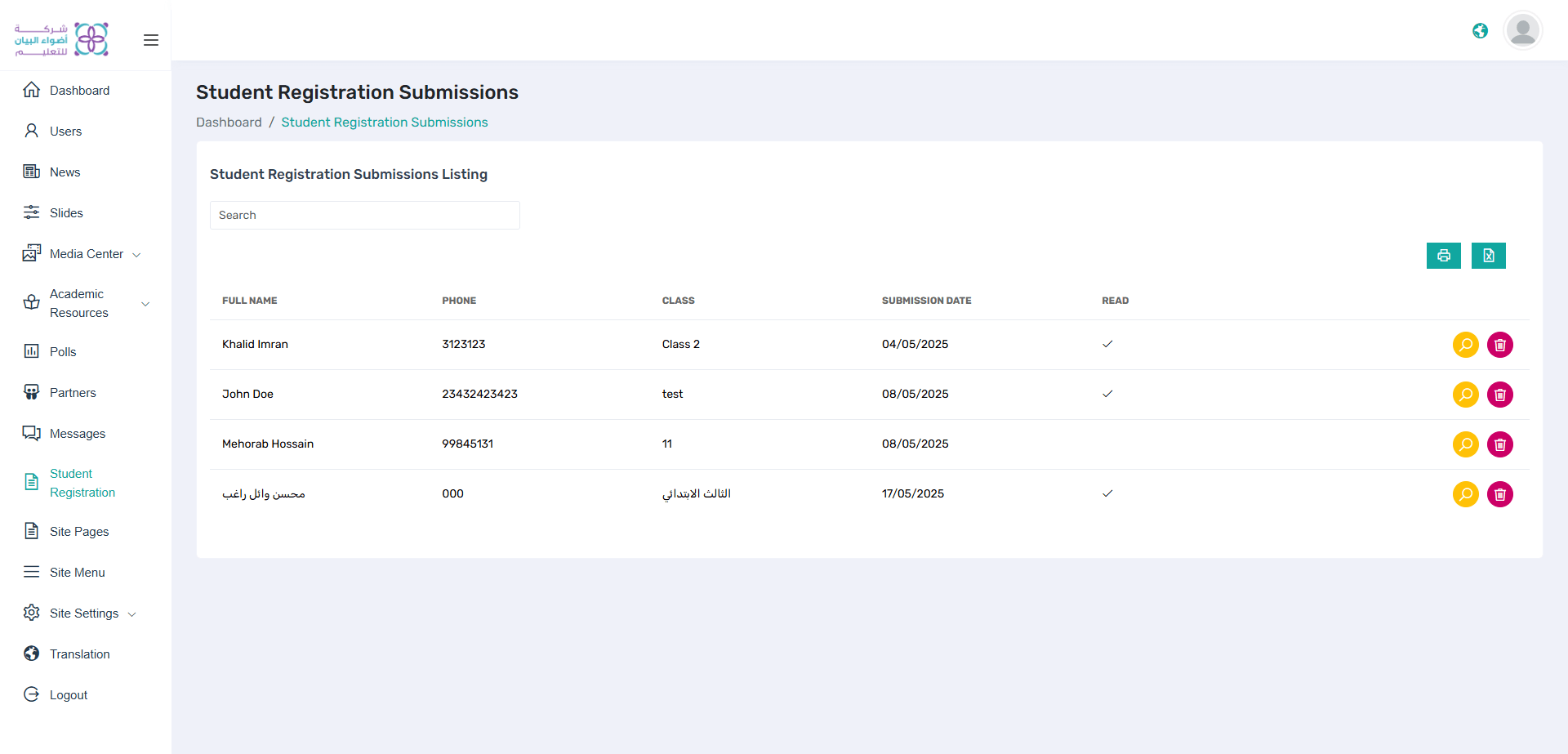
Task: Toggle the hamburger sidebar menu icon
Action: (x=151, y=40)
